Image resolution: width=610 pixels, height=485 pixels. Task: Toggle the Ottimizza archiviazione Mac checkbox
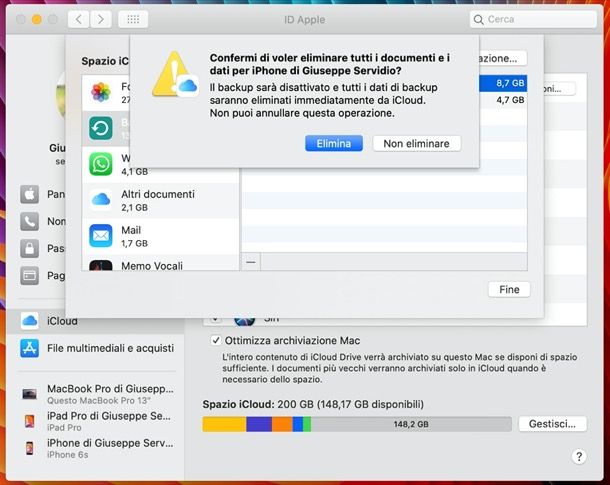coord(216,340)
